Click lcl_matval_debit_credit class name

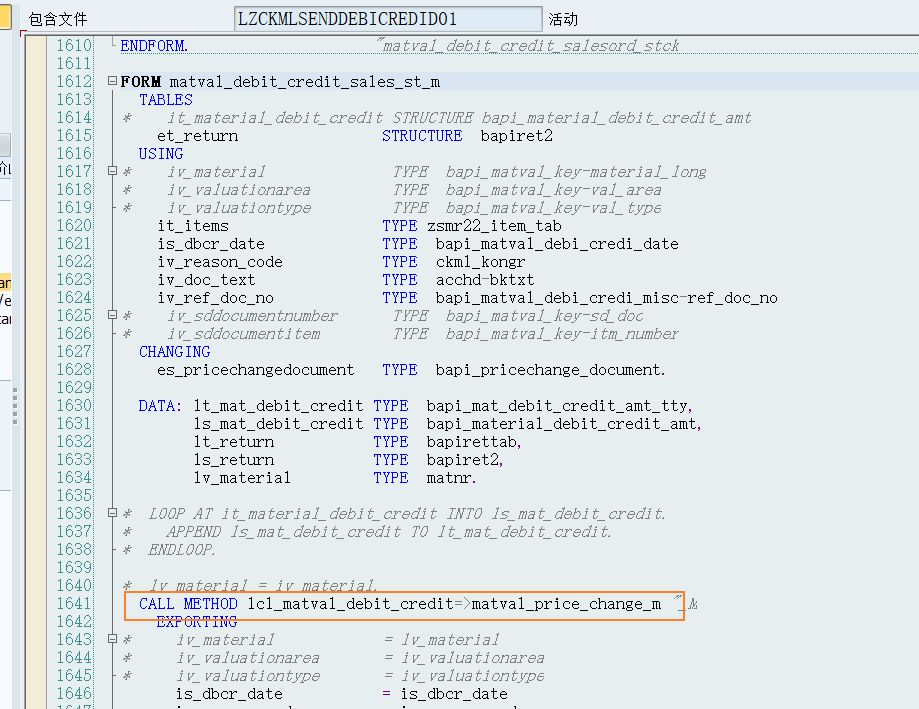pos(350,604)
